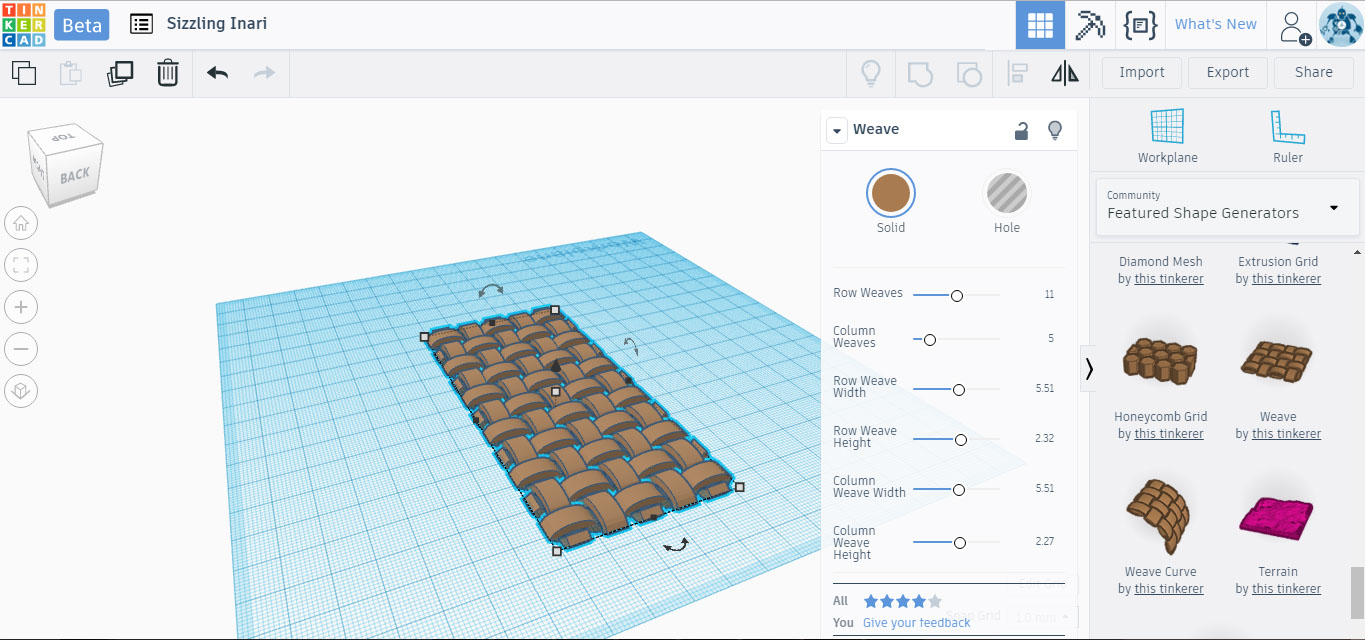Click the star rating
The height and width of the screenshot is (640, 1365).
pos(902,601)
